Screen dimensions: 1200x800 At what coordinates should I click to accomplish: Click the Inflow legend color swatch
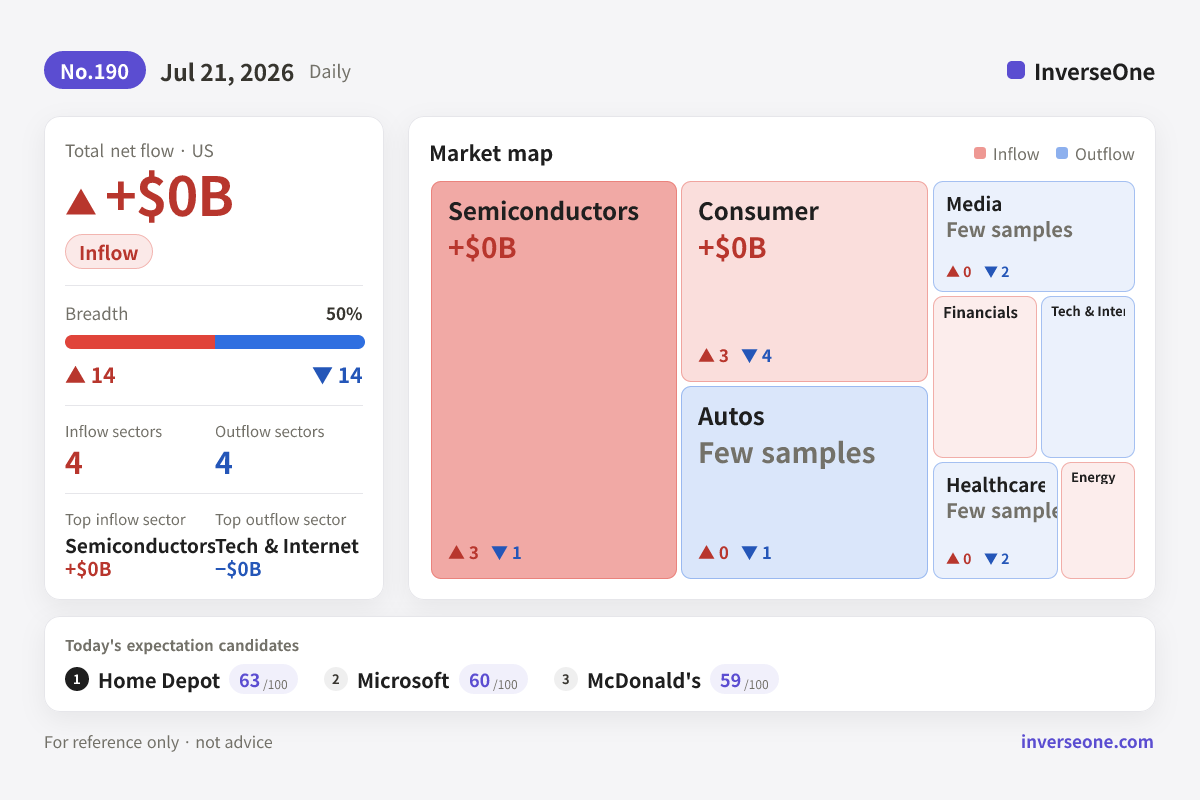980,154
